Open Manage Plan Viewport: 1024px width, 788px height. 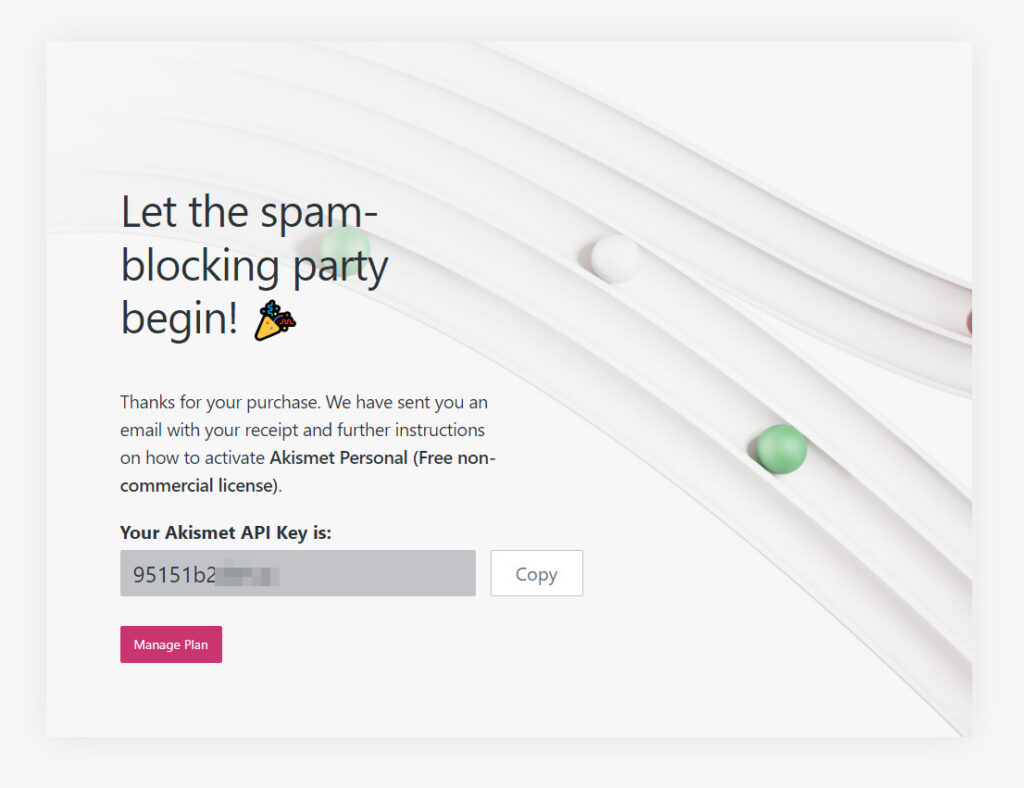pyautogui.click(x=171, y=645)
